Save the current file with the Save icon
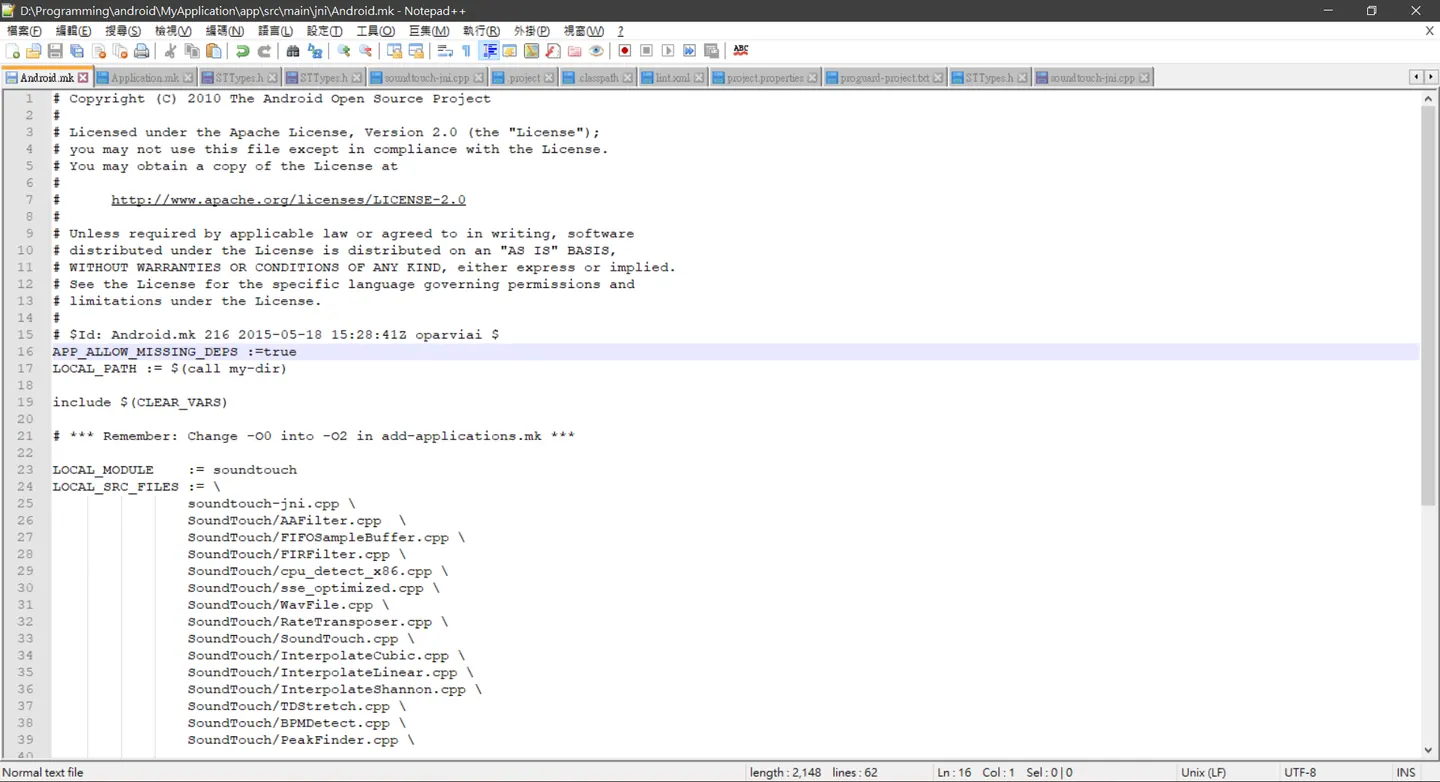The image size is (1440, 782). tap(55, 51)
